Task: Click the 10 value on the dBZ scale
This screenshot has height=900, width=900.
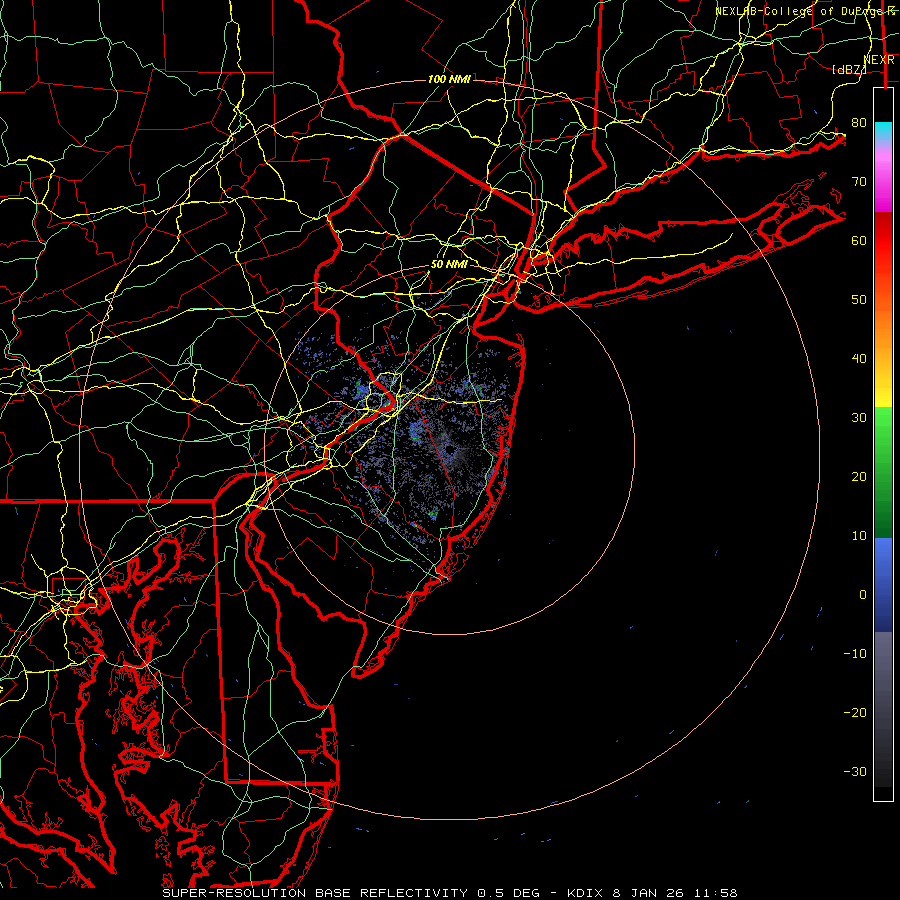Action: [859, 536]
